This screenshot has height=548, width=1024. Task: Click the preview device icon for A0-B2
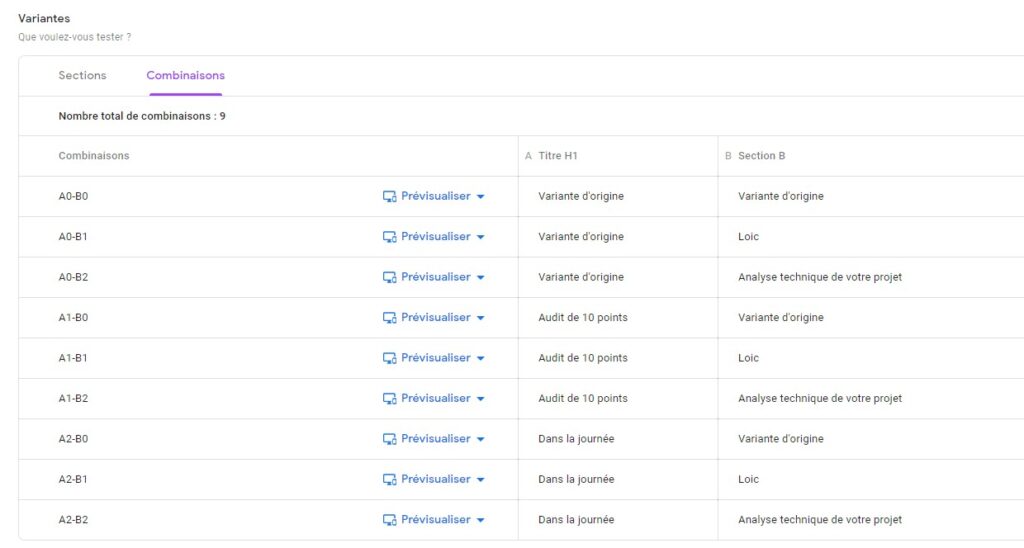pyautogui.click(x=389, y=278)
